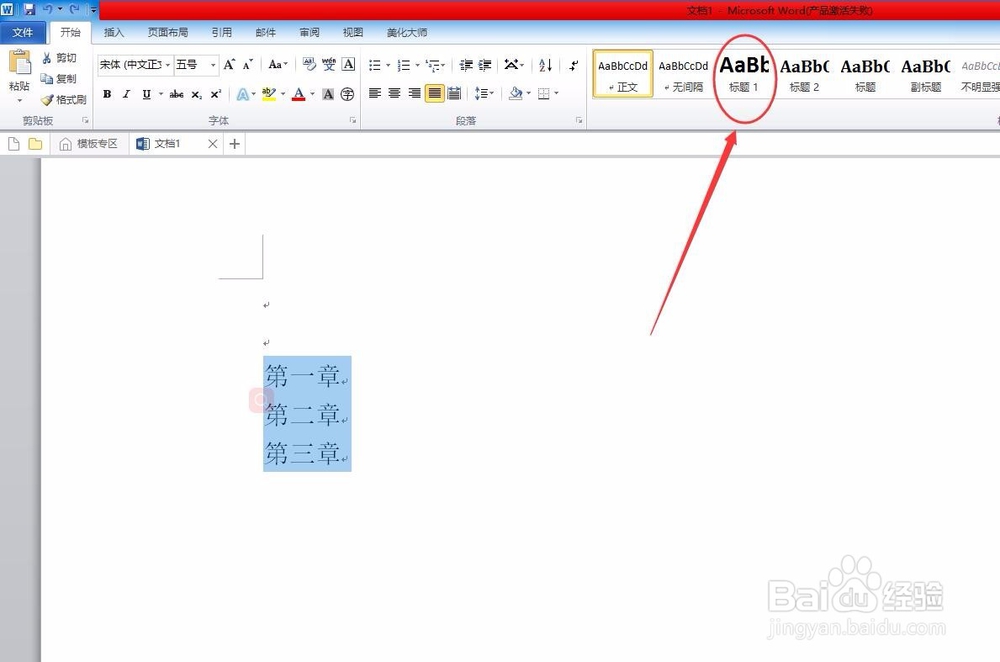The height and width of the screenshot is (662, 1000).
Task: Align text left
Action: 375,94
